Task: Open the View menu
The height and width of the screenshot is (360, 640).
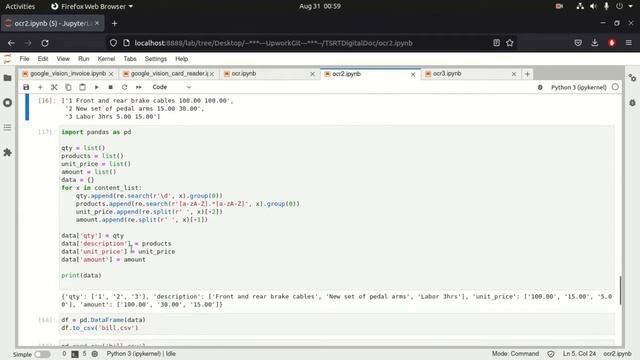Action: click(x=63, y=59)
